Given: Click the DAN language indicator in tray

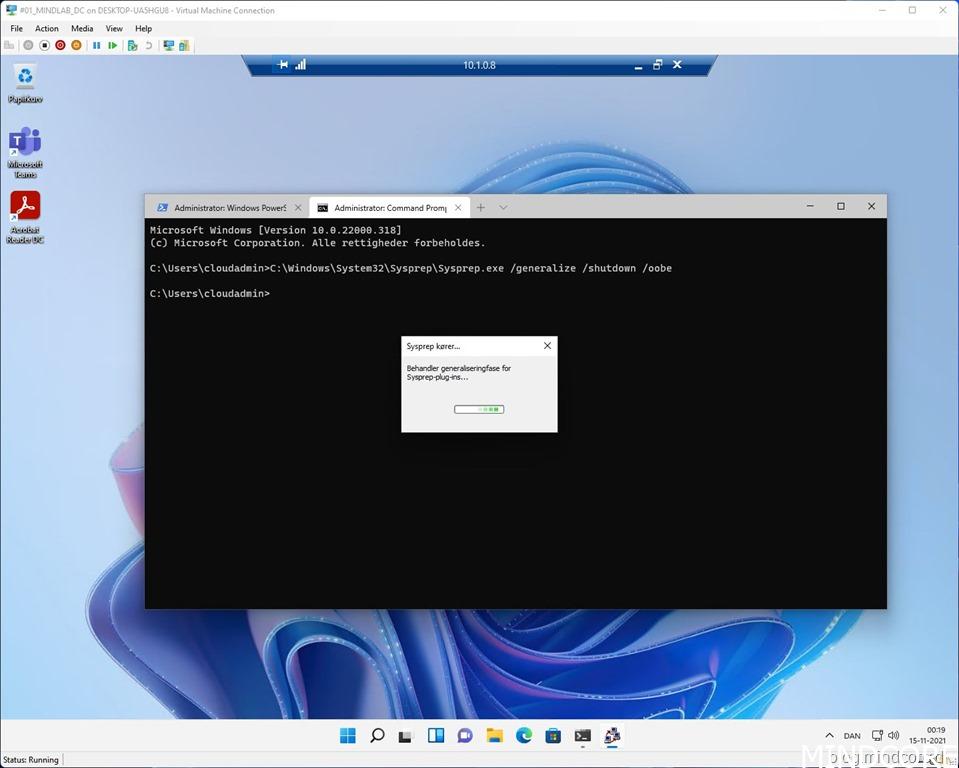Looking at the screenshot, I should pyautogui.click(x=852, y=735).
